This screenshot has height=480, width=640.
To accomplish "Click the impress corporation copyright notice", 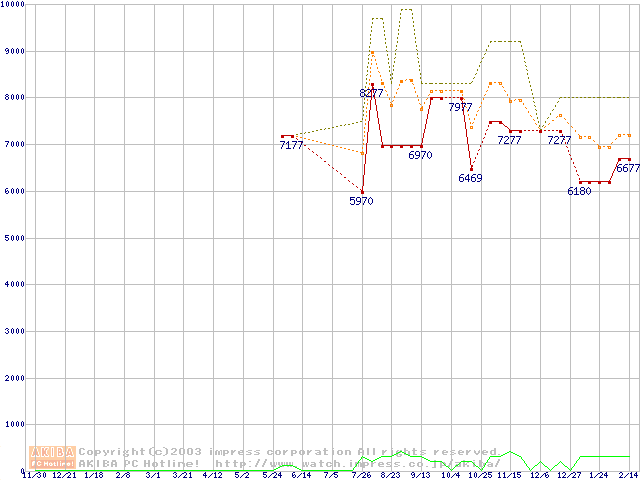I will [288, 452].
